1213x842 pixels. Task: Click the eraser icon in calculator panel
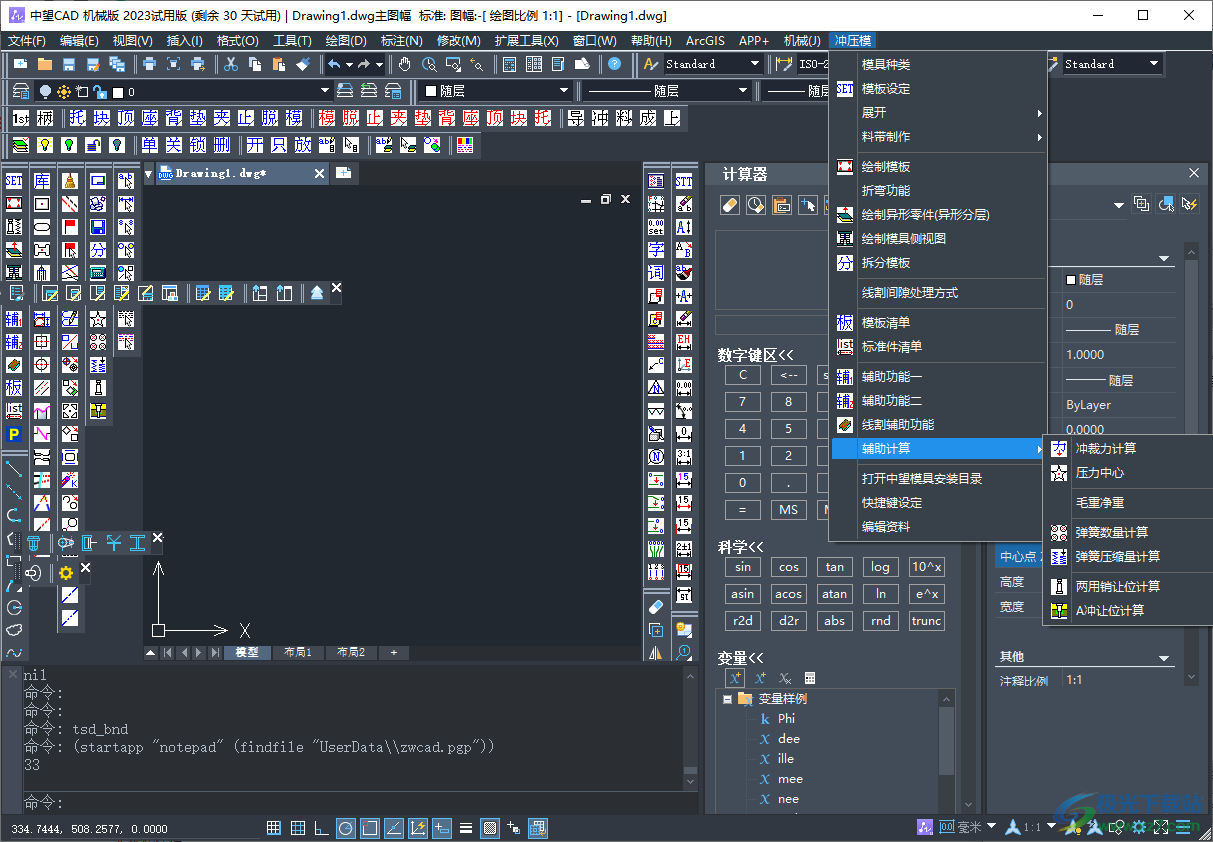729,205
